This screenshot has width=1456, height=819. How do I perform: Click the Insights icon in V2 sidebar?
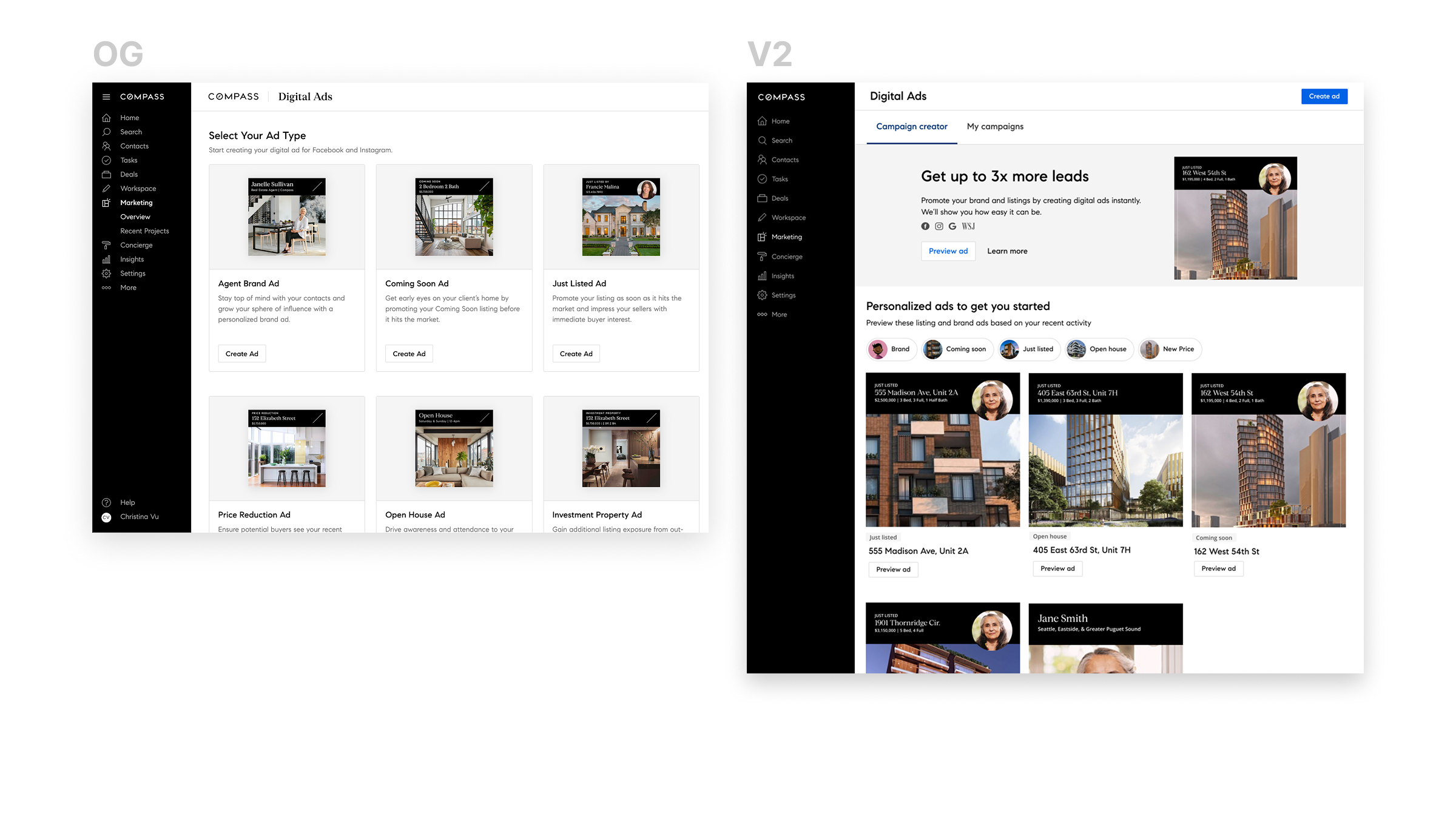[x=762, y=276]
